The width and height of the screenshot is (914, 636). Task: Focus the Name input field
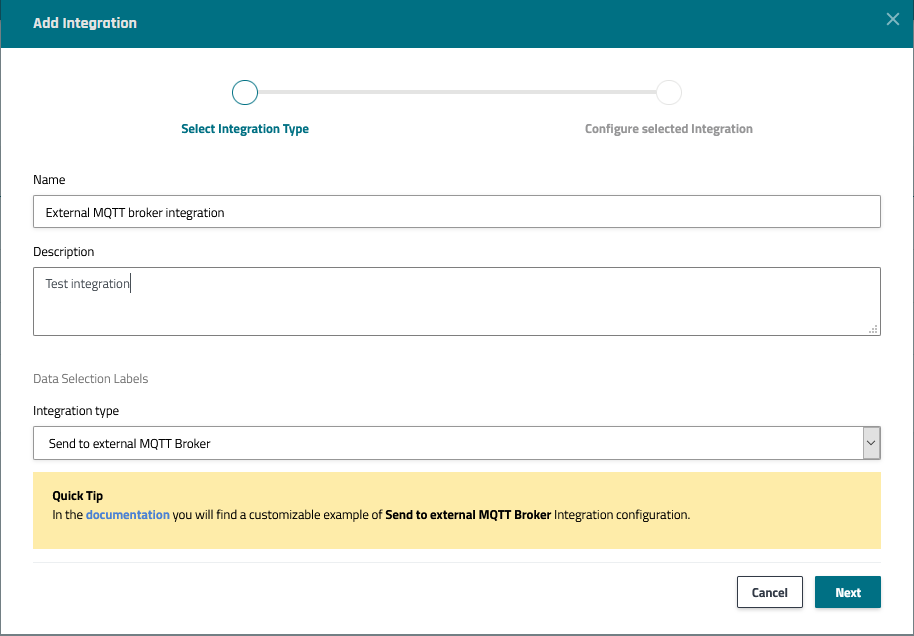tap(456, 212)
